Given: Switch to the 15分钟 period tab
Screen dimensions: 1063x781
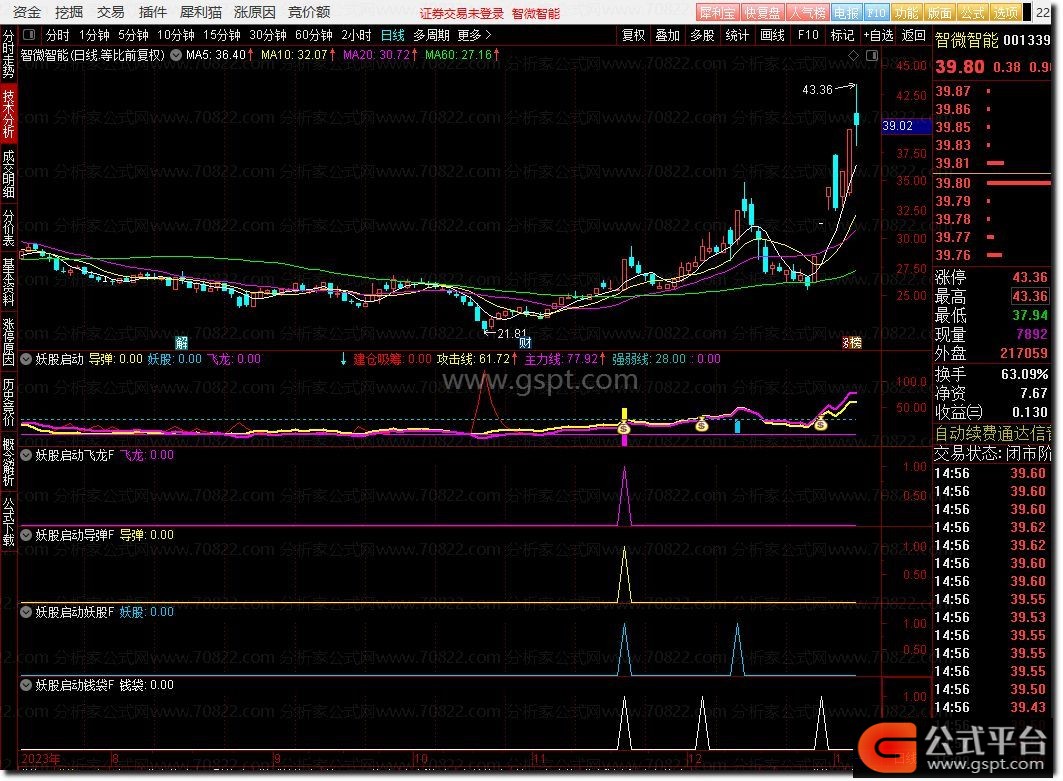Looking at the screenshot, I should coord(222,35).
